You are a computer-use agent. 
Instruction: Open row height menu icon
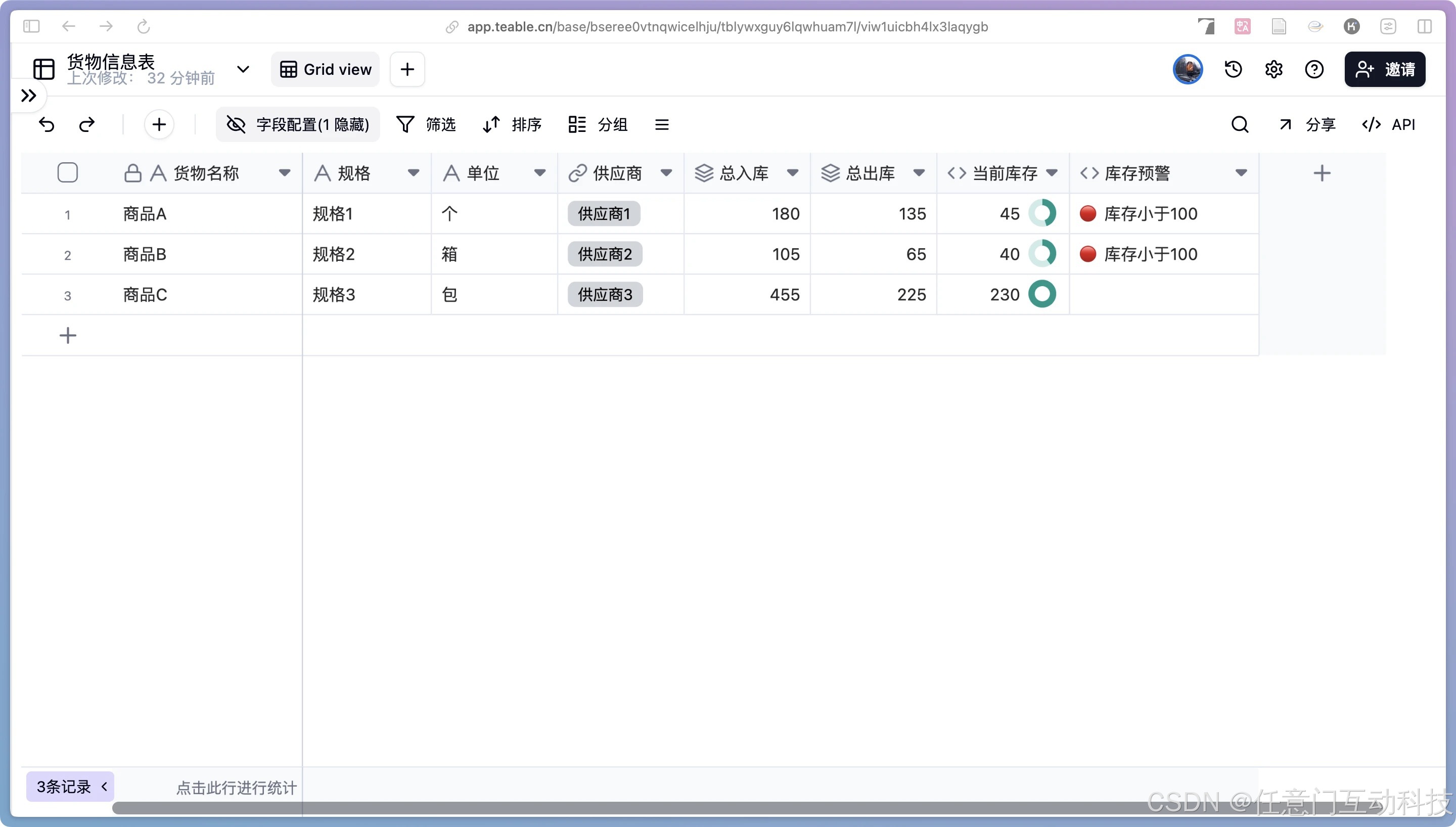662,124
